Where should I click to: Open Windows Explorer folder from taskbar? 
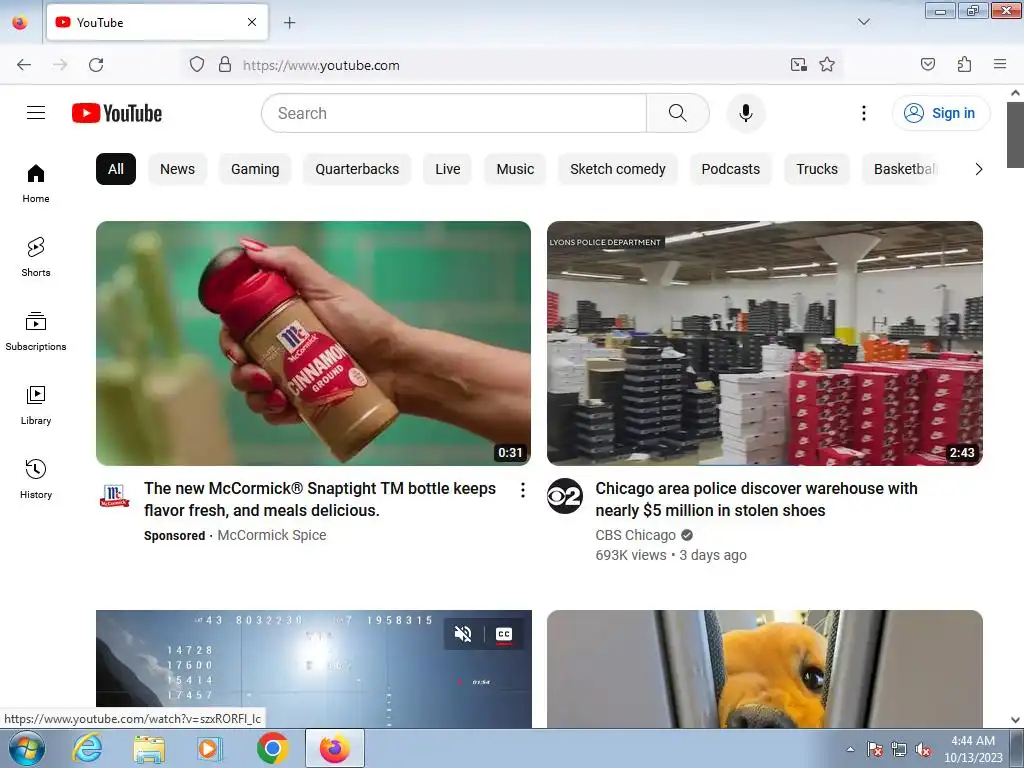pos(149,749)
